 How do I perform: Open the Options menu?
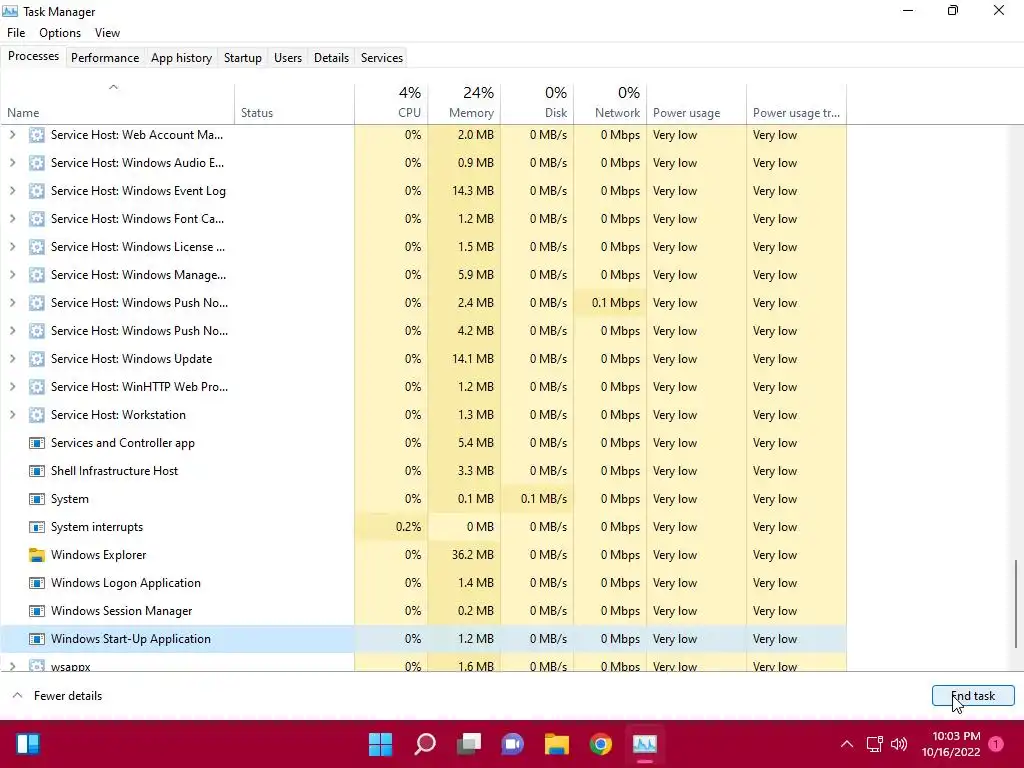pyautogui.click(x=60, y=33)
